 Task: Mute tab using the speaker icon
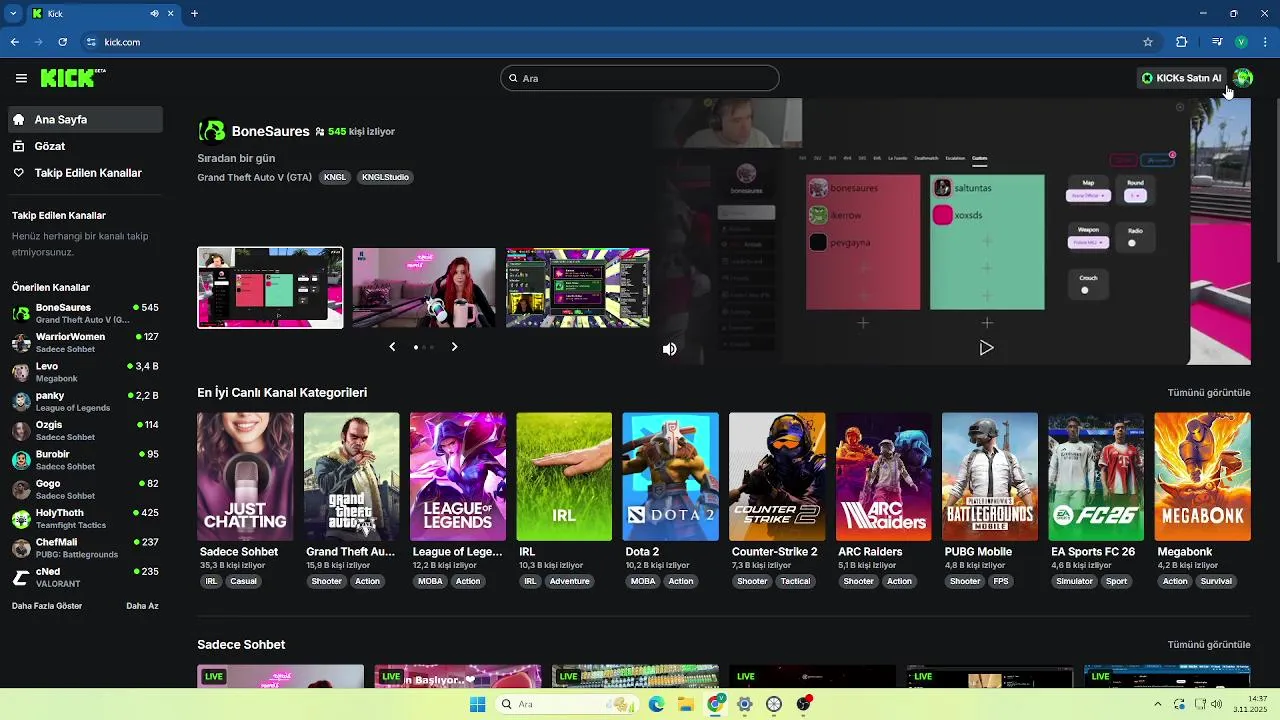point(155,14)
